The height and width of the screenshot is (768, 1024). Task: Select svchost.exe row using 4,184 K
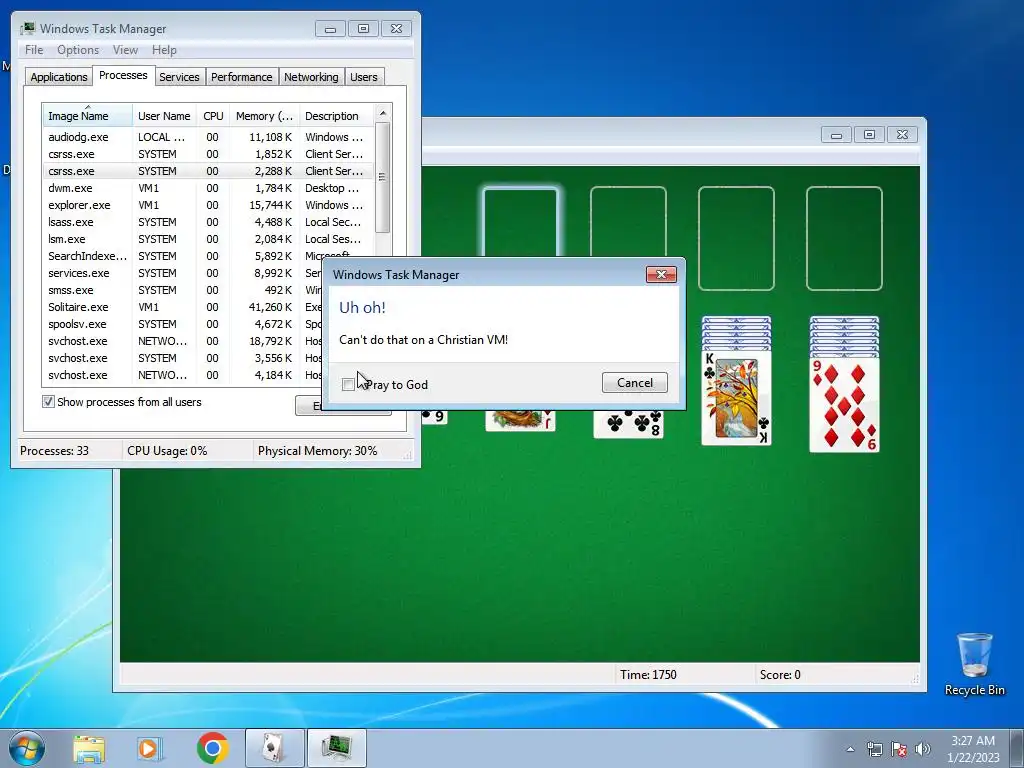183,375
